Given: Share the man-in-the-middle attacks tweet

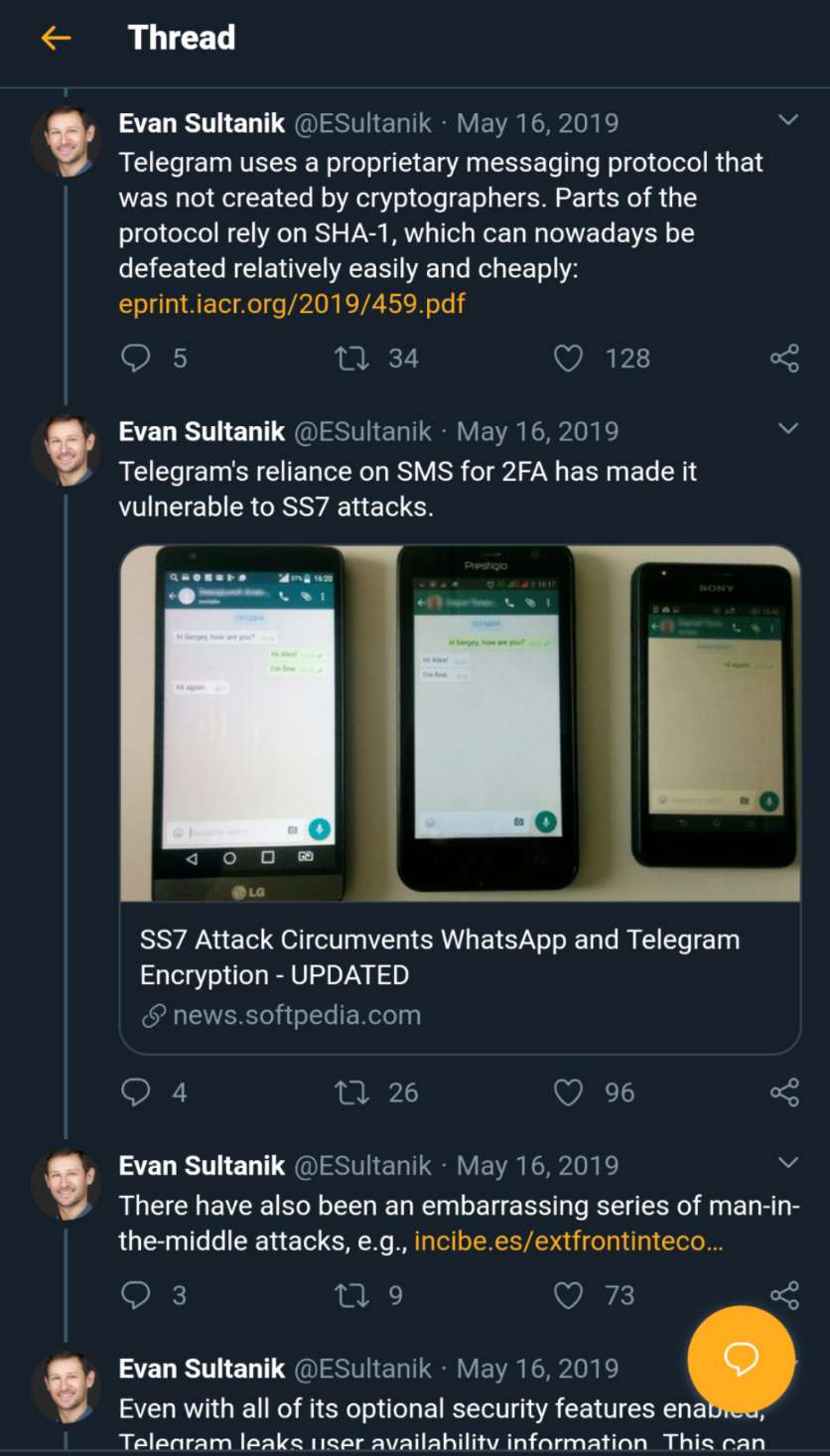Looking at the screenshot, I should coord(783,1296).
